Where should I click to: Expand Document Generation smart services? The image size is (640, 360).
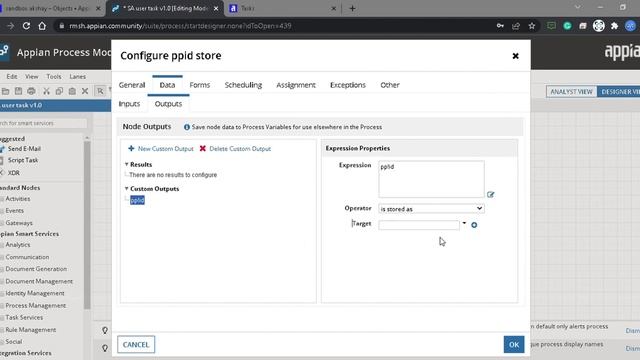(x=36, y=269)
